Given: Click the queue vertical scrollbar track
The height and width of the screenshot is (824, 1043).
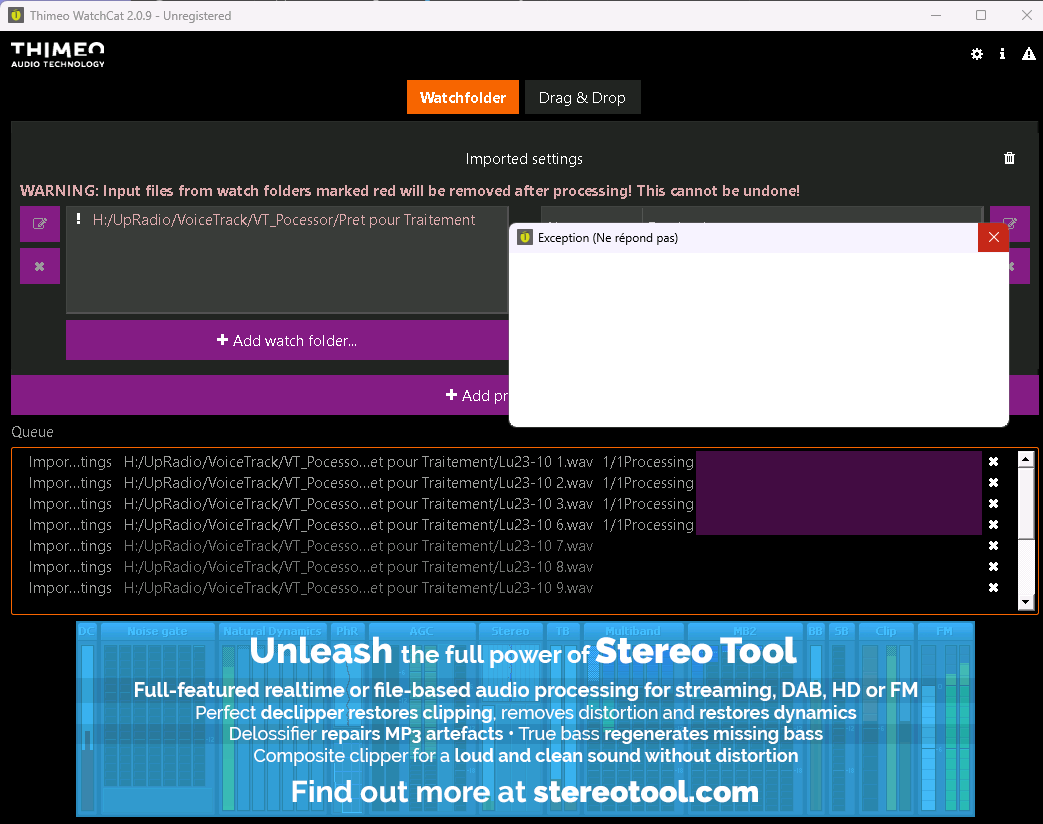Looking at the screenshot, I should (1026, 532).
